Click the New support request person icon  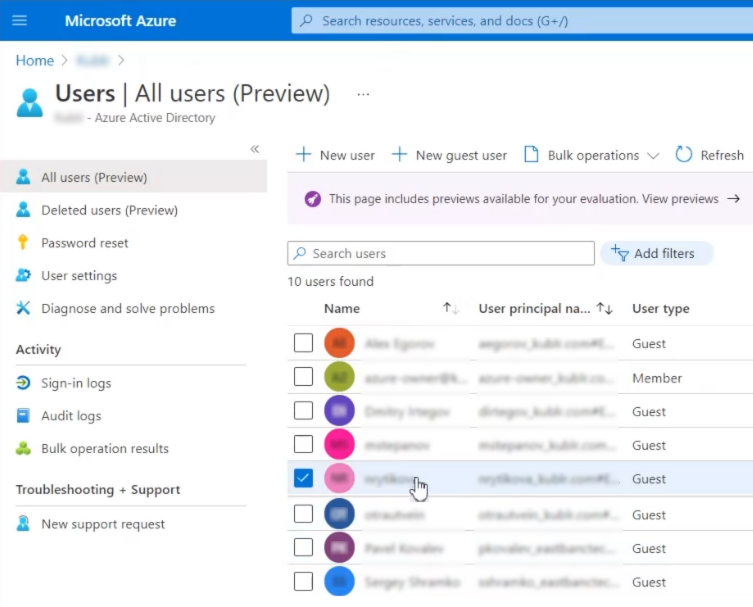click(23, 523)
